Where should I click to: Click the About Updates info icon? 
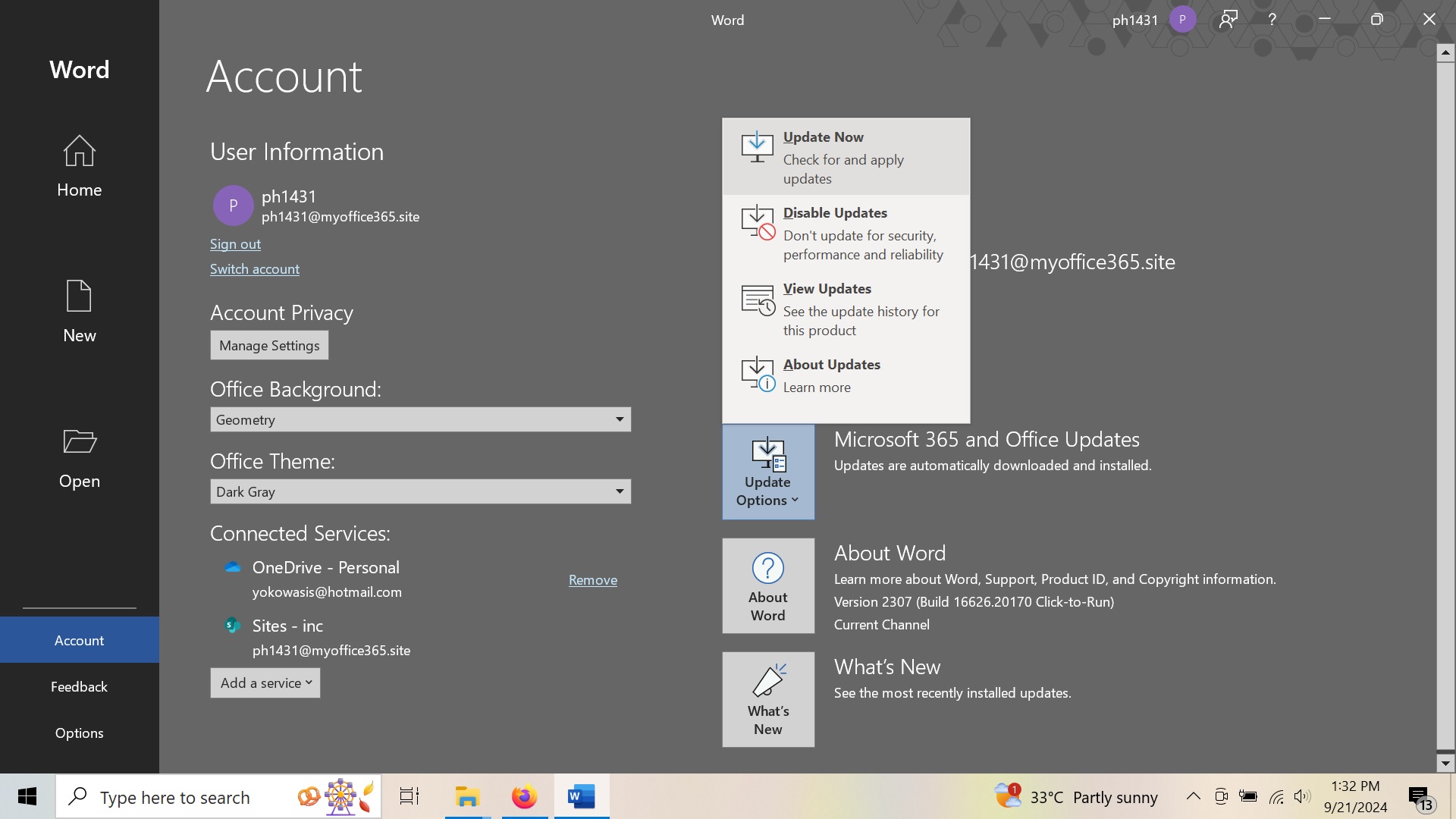click(x=758, y=374)
